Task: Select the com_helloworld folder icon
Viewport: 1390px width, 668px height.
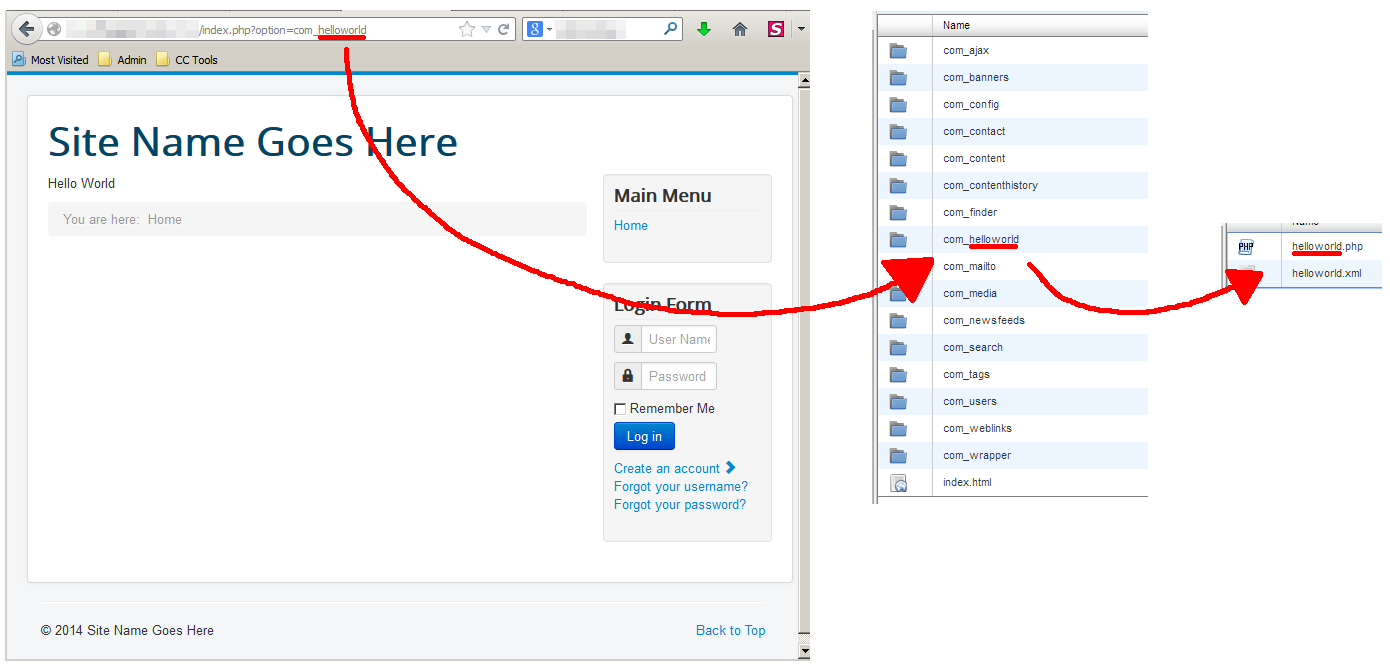Action: (898, 239)
